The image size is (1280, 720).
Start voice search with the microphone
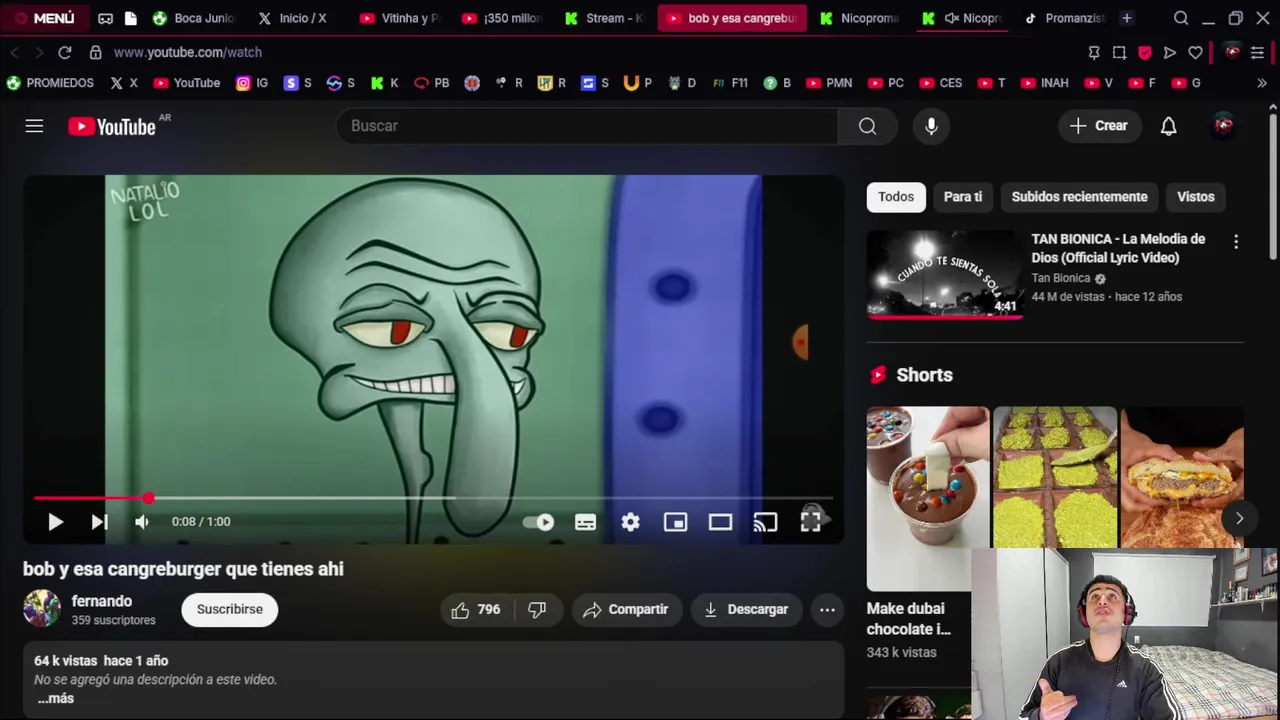[931, 126]
